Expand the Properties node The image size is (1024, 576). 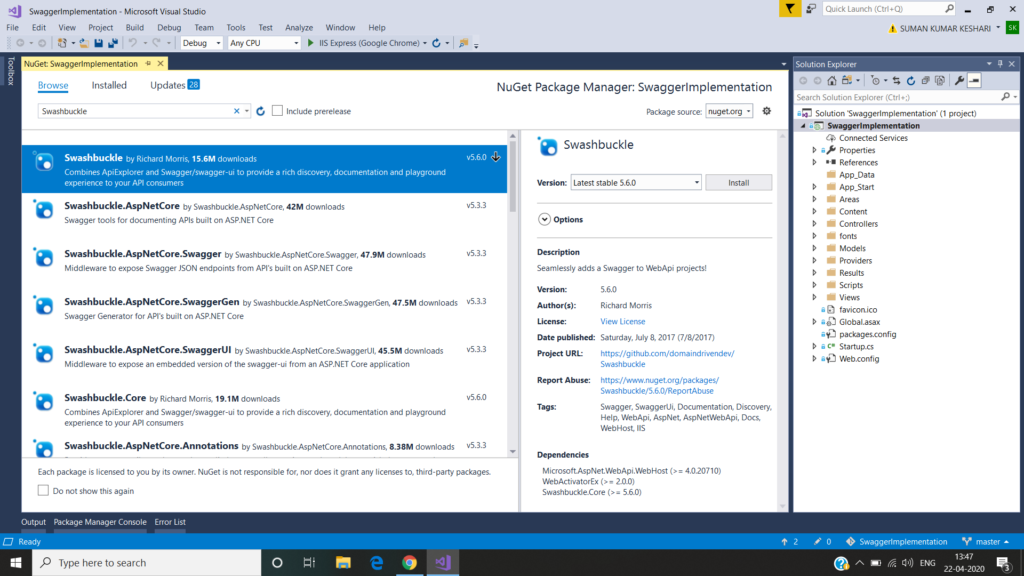click(x=814, y=150)
